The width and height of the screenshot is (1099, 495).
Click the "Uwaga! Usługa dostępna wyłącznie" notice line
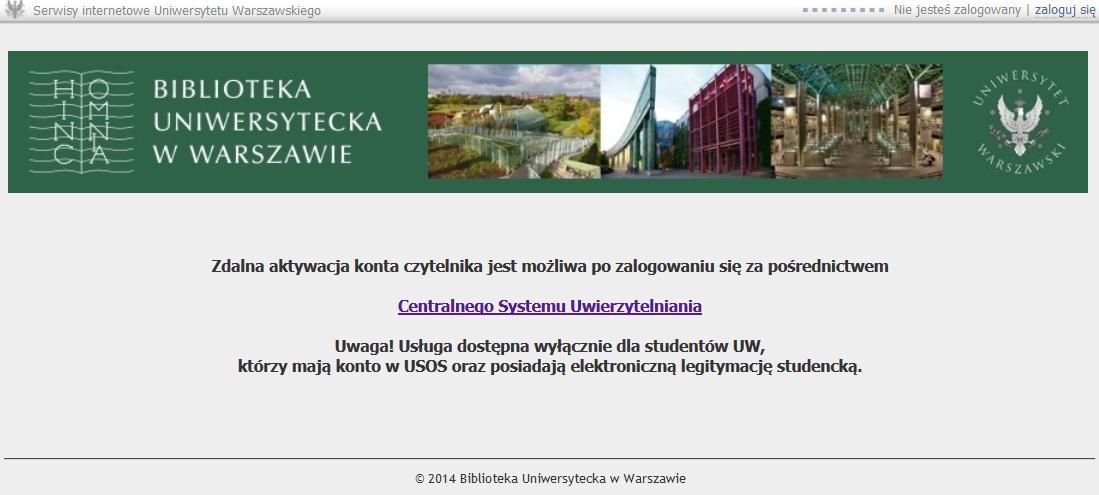[x=550, y=346]
